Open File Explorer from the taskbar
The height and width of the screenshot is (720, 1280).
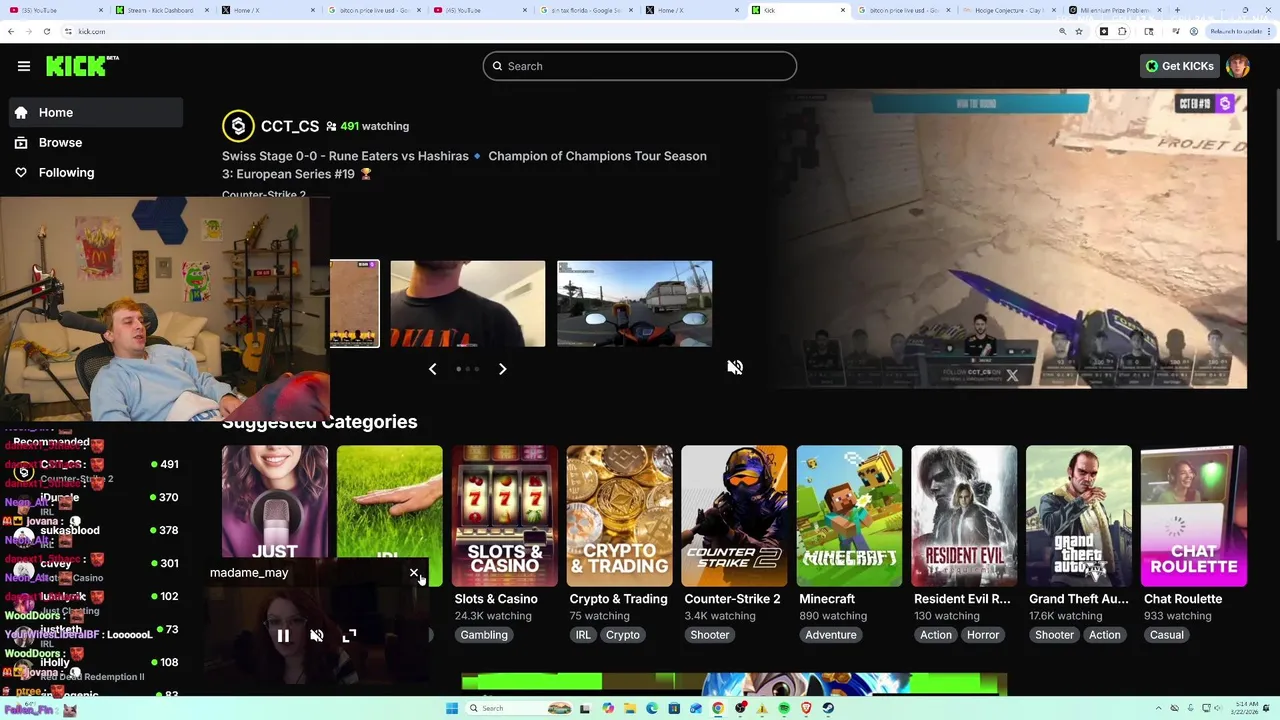tap(630, 708)
